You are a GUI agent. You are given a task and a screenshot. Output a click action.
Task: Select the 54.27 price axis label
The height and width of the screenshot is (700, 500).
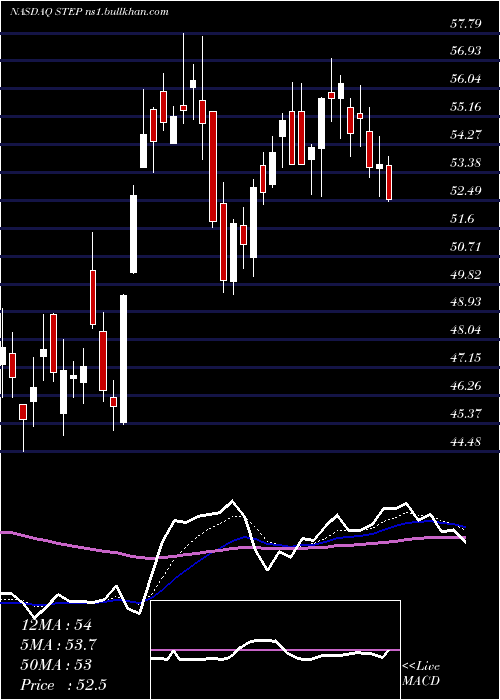point(466,134)
